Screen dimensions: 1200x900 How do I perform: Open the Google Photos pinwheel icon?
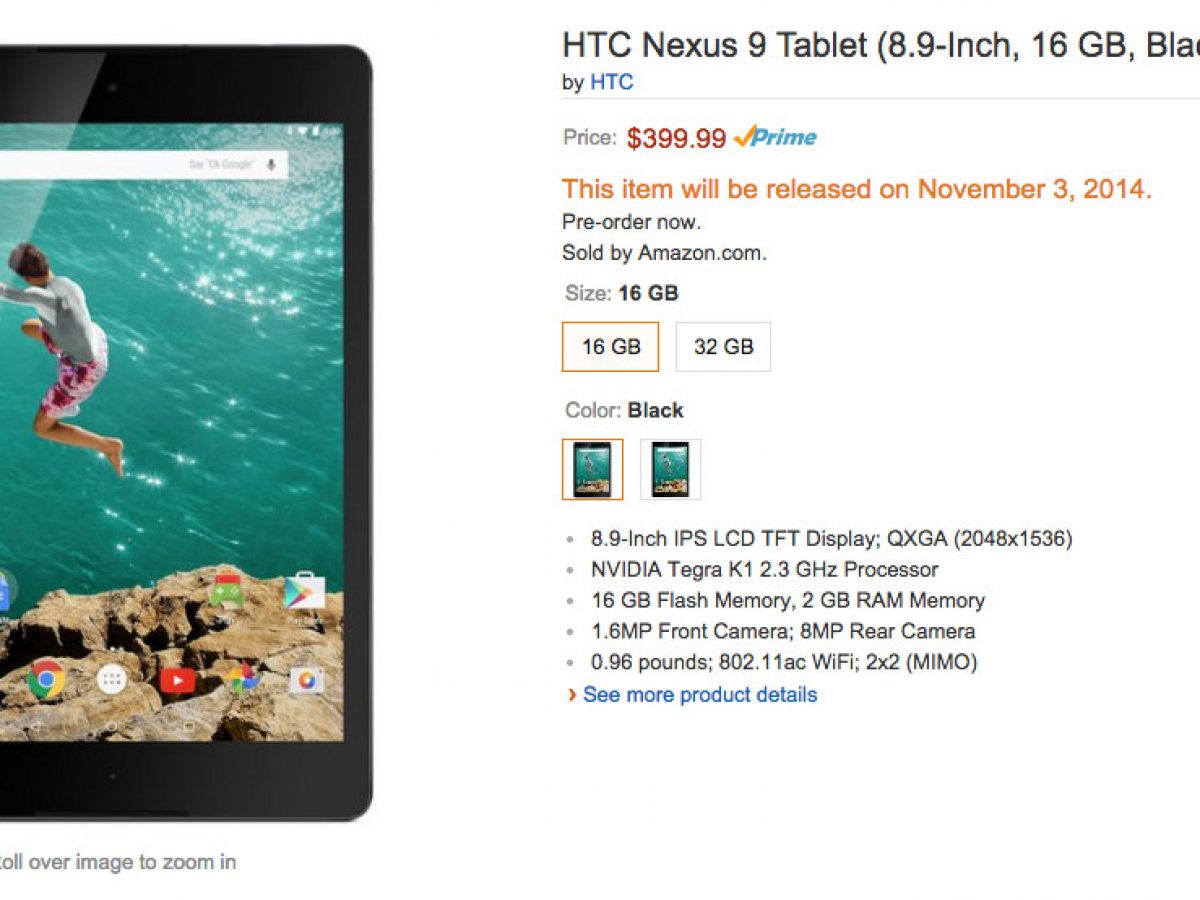click(x=241, y=679)
